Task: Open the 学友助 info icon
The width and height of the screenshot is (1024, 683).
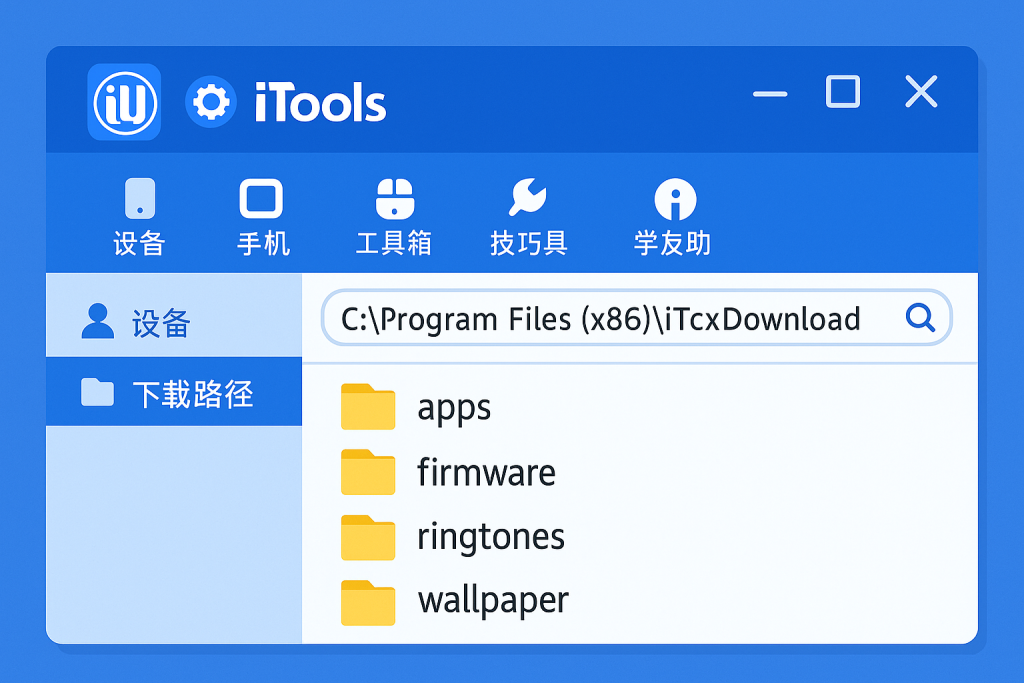Action: [674, 200]
